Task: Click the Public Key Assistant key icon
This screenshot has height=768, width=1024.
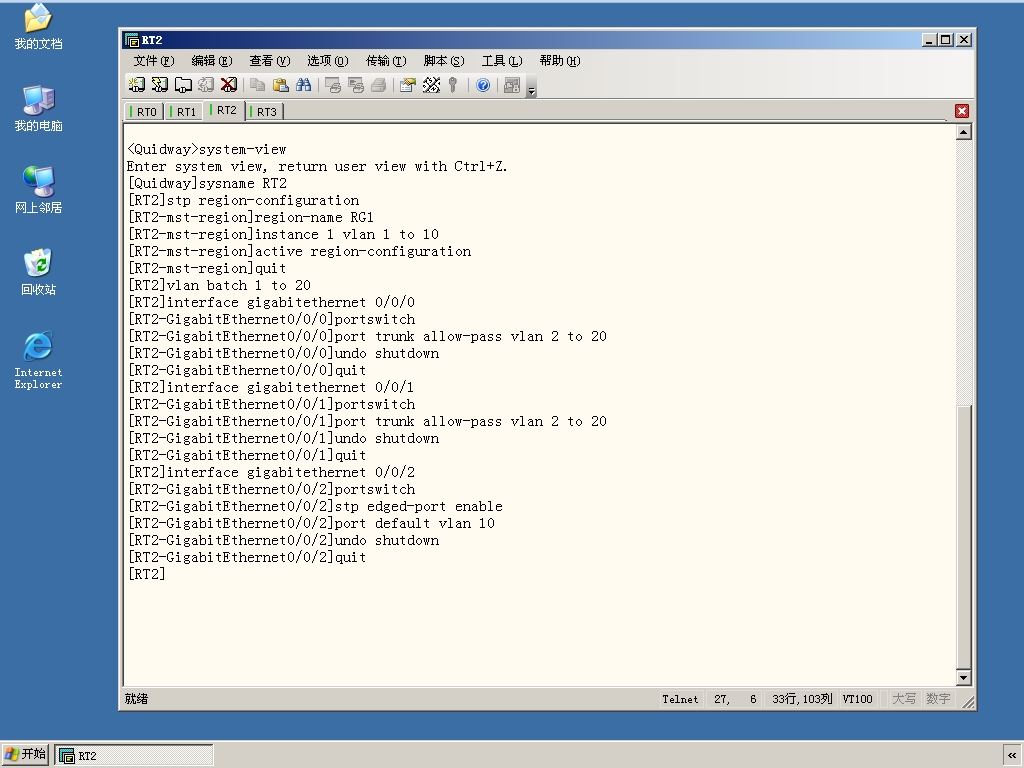Action: [x=453, y=85]
